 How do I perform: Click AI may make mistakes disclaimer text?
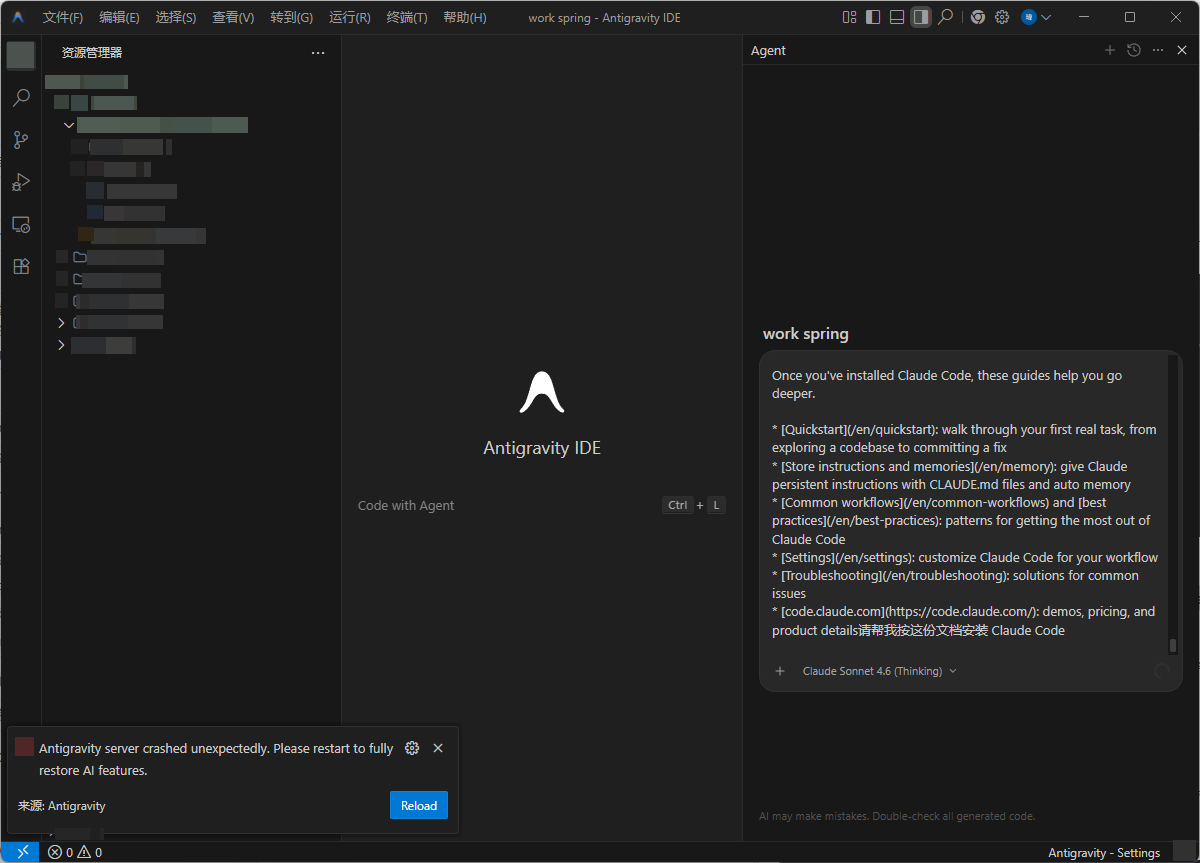[x=897, y=816]
